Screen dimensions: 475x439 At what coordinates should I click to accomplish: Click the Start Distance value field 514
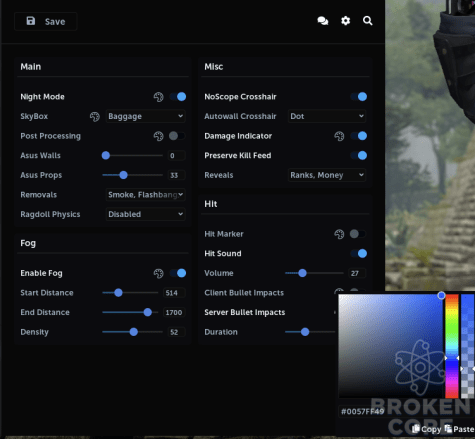174,293
